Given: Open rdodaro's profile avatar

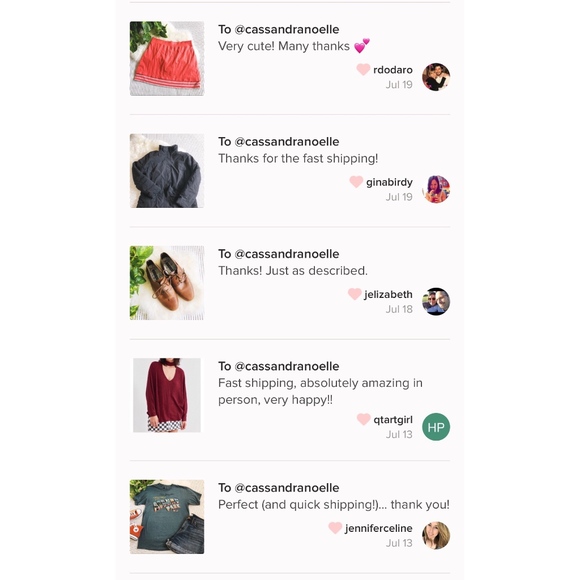Looking at the screenshot, I should pos(436,77).
